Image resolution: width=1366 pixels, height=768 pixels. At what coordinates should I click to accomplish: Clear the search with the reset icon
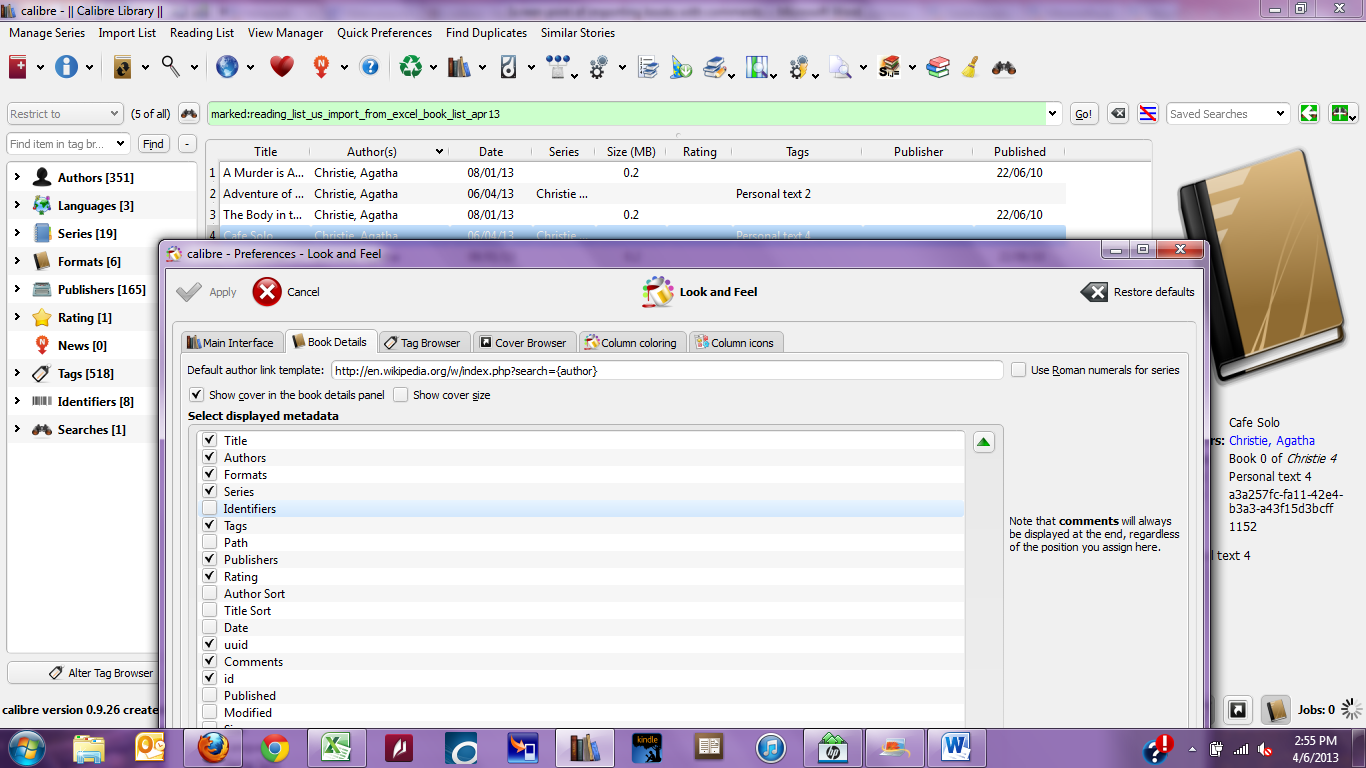(x=1119, y=114)
